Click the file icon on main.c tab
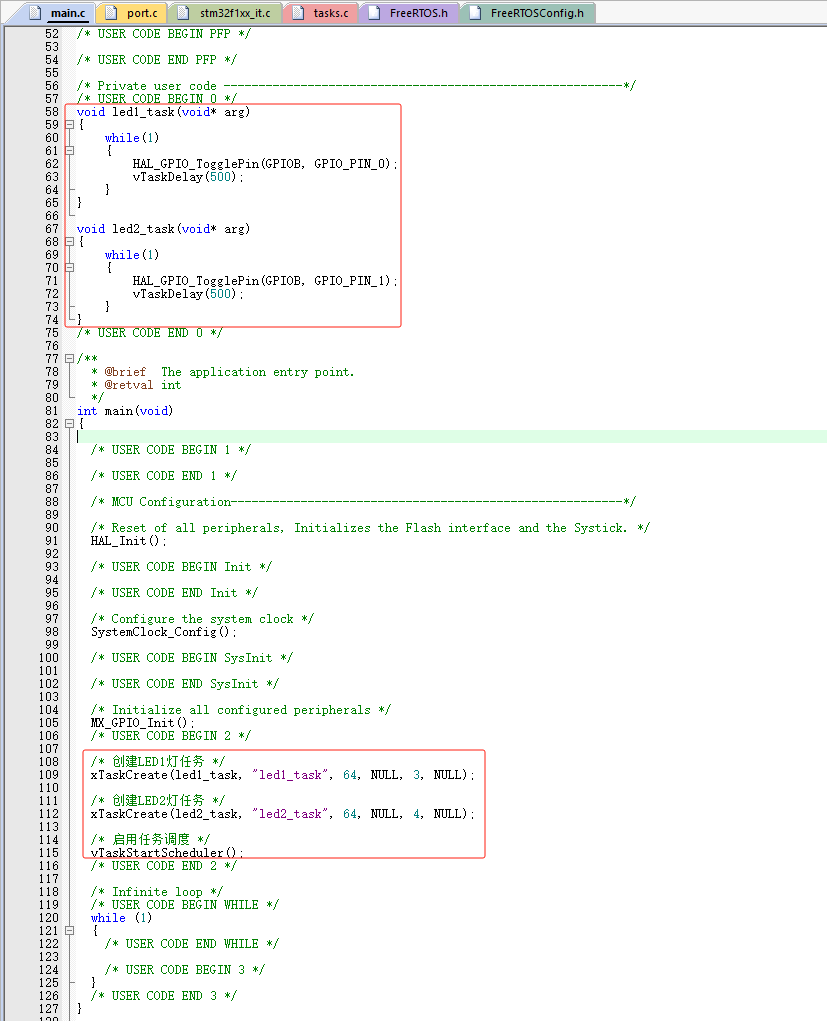The image size is (827, 1021). click(x=36, y=13)
